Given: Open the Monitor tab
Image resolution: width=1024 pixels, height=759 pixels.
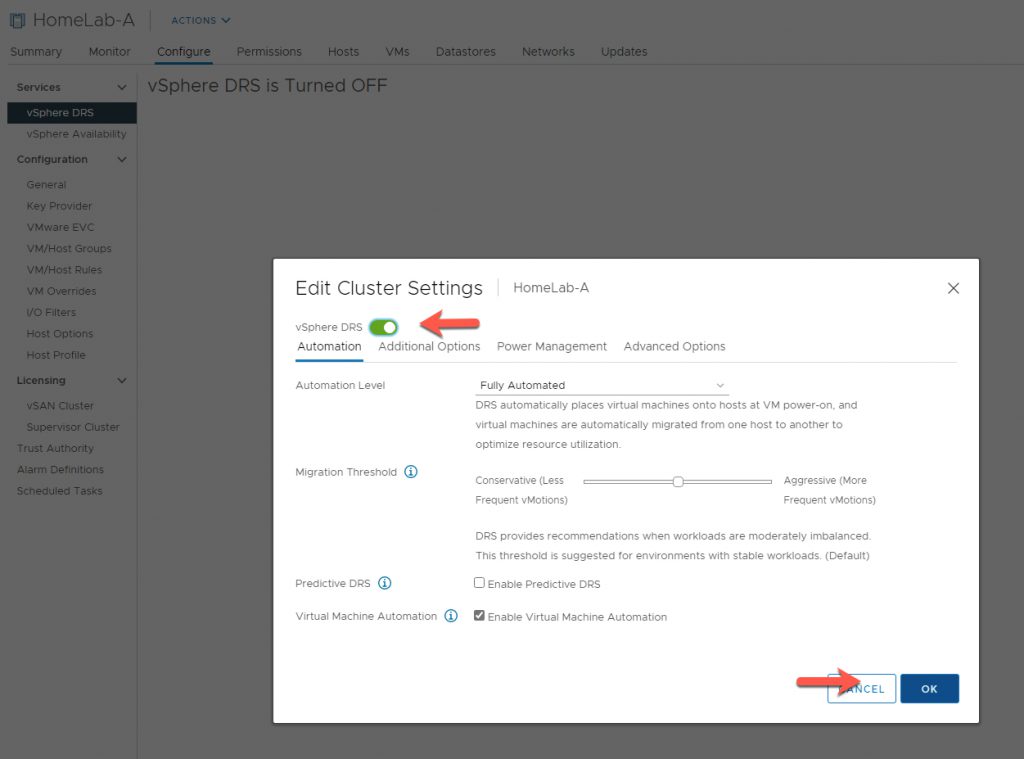Looking at the screenshot, I should (110, 52).
